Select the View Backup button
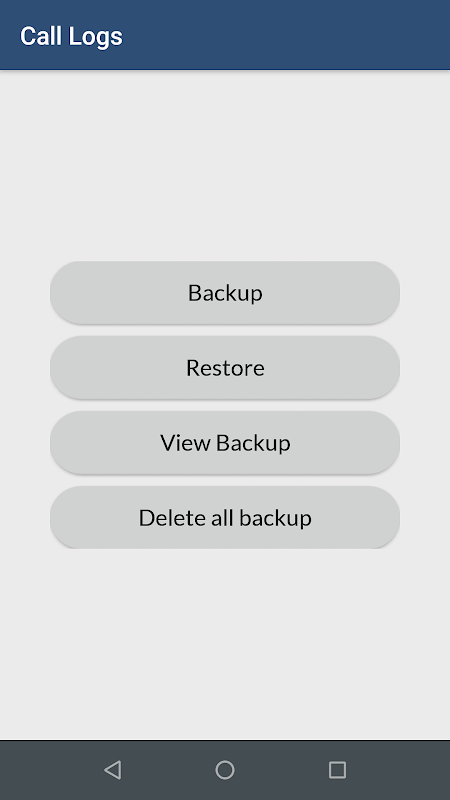 coord(225,443)
